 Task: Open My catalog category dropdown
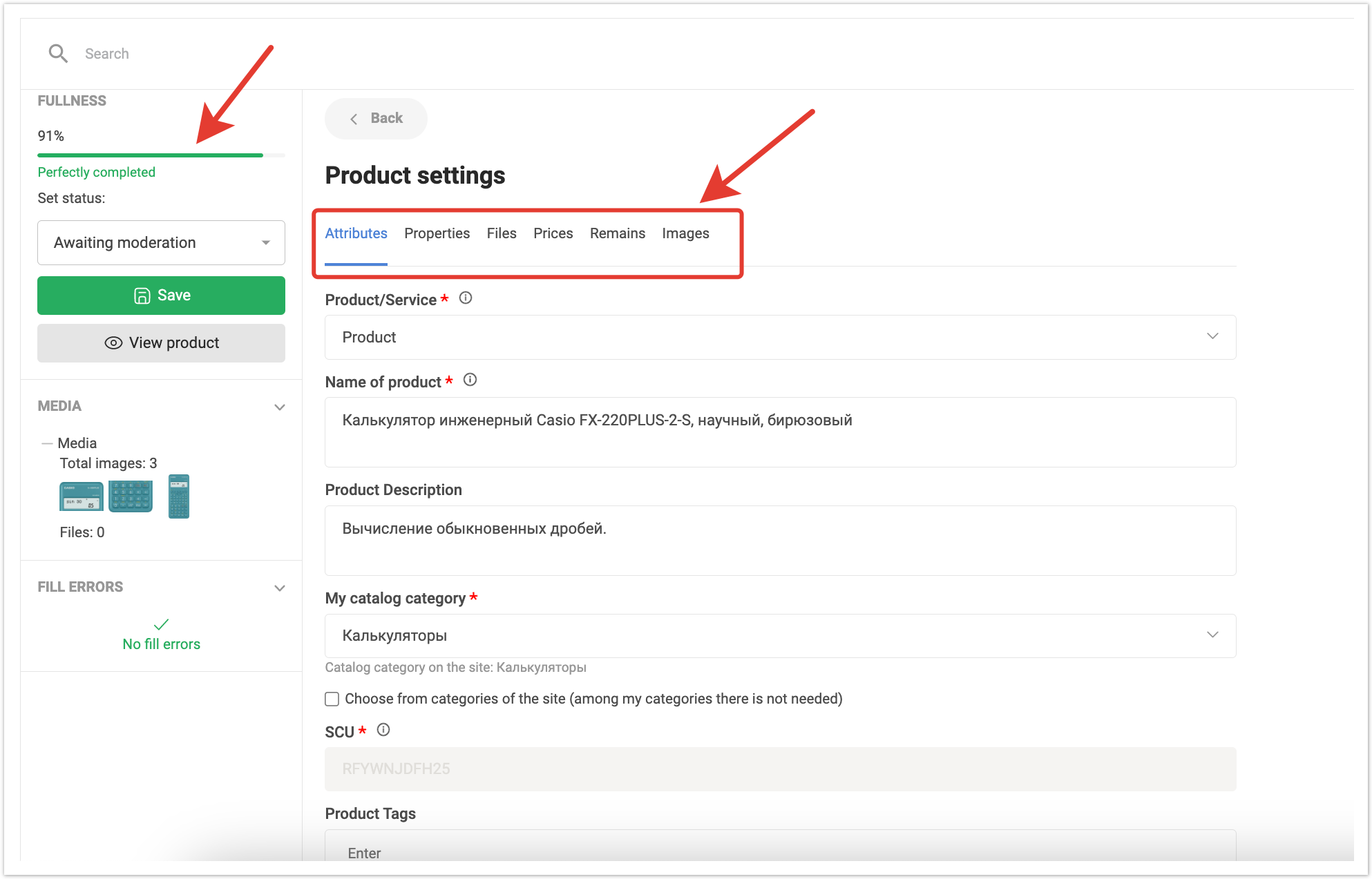coord(780,635)
